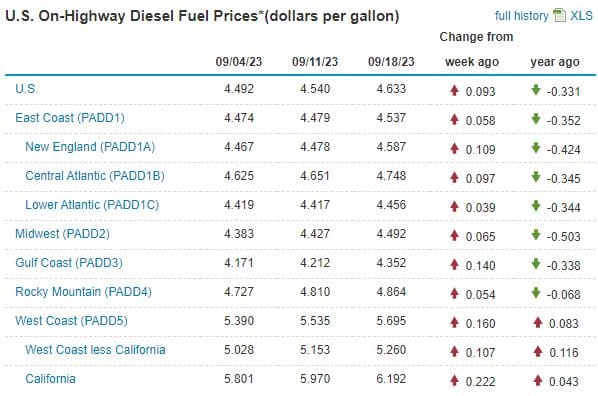Open the U.S. region link
The width and height of the screenshot is (598, 396).
click(x=26, y=89)
